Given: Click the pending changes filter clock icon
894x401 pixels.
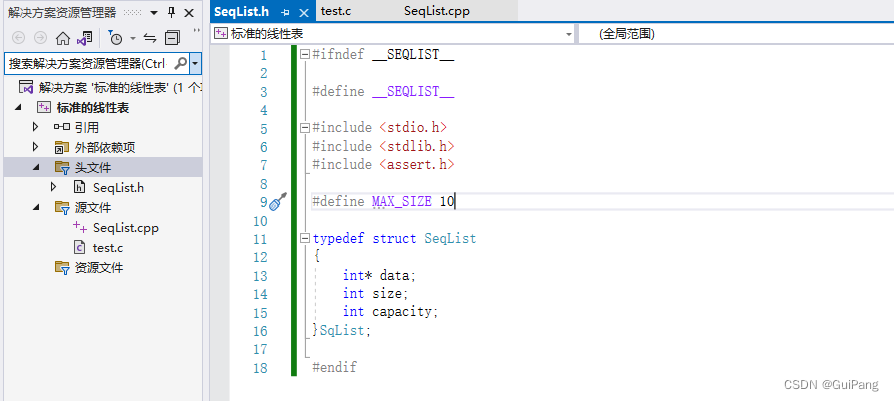Looking at the screenshot, I should click(x=115, y=38).
